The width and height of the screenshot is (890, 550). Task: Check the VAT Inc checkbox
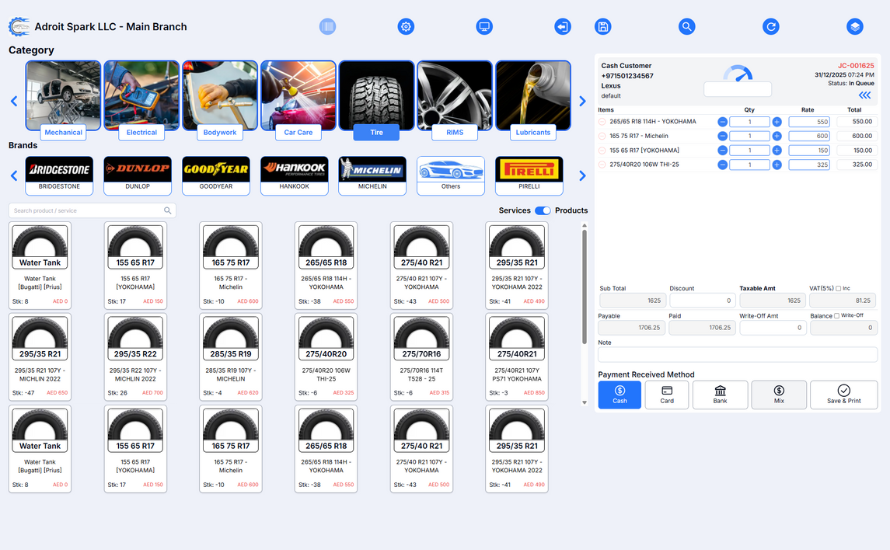coord(838,288)
